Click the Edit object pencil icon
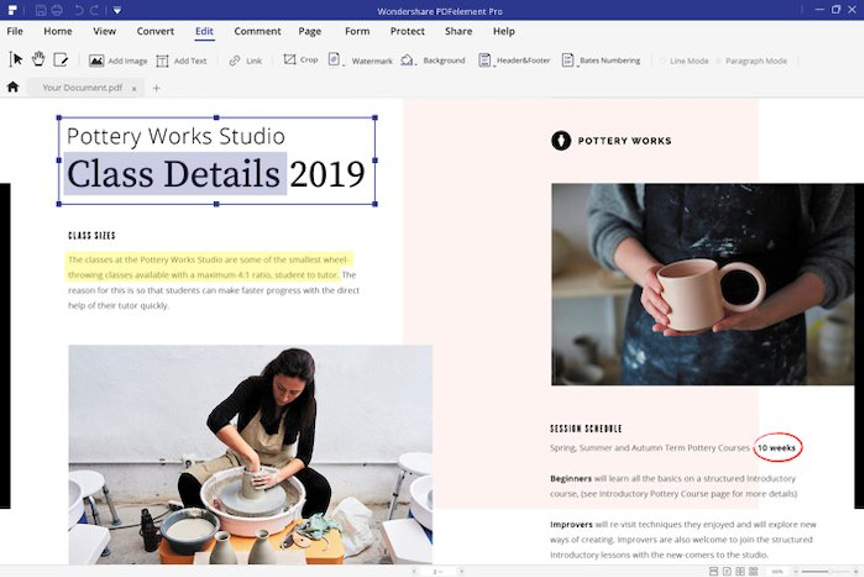Screen dimensions: 864x577 [61, 60]
